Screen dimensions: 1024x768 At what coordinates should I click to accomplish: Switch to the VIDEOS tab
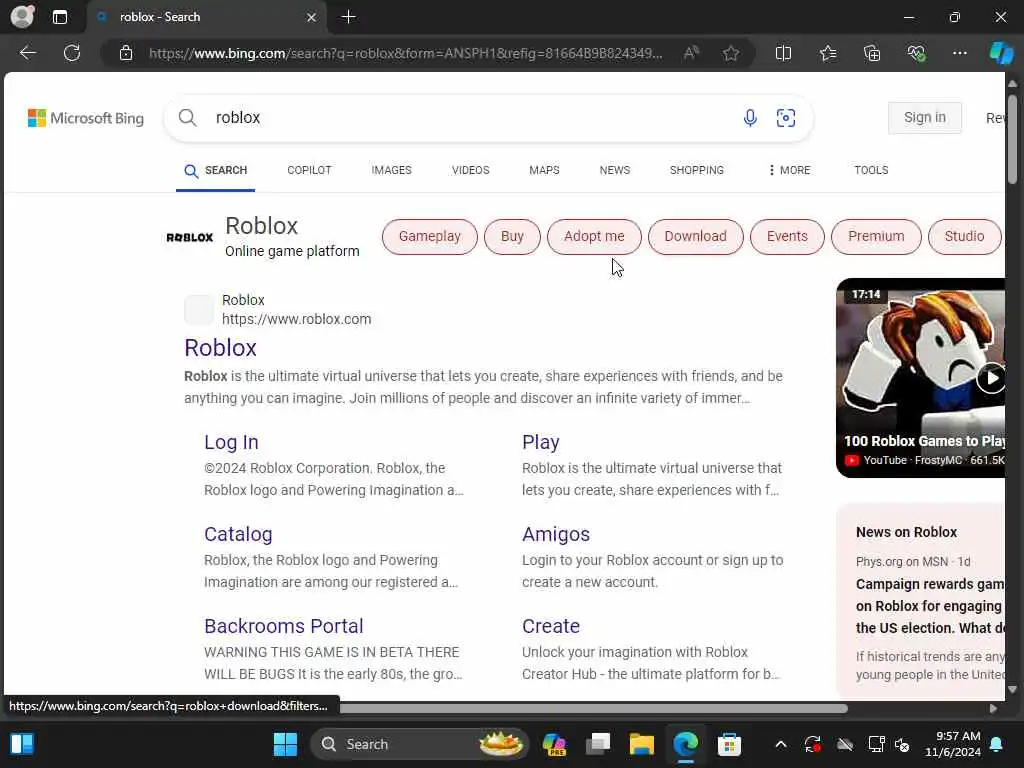(x=470, y=170)
